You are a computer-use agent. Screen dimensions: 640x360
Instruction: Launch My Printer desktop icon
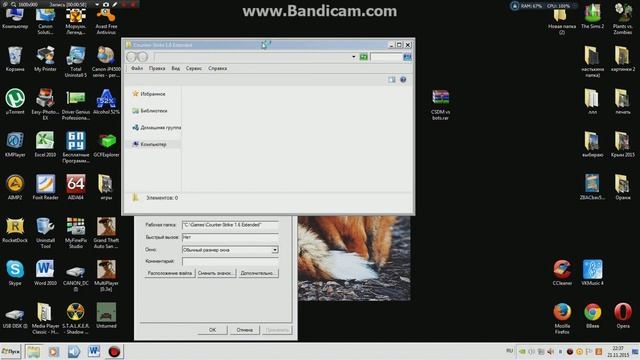point(45,59)
